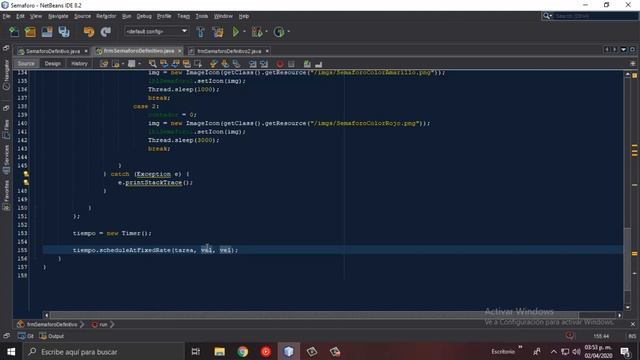Expand the Profile Project dropdown arrow
The image size is (640, 360).
tap(289, 32)
